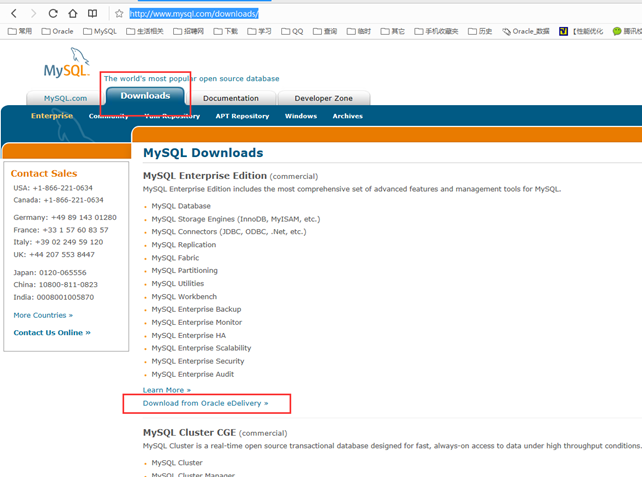This screenshot has height=477, width=642.
Task: Click the MySQL dolphin logo
Action: (67, 63)
